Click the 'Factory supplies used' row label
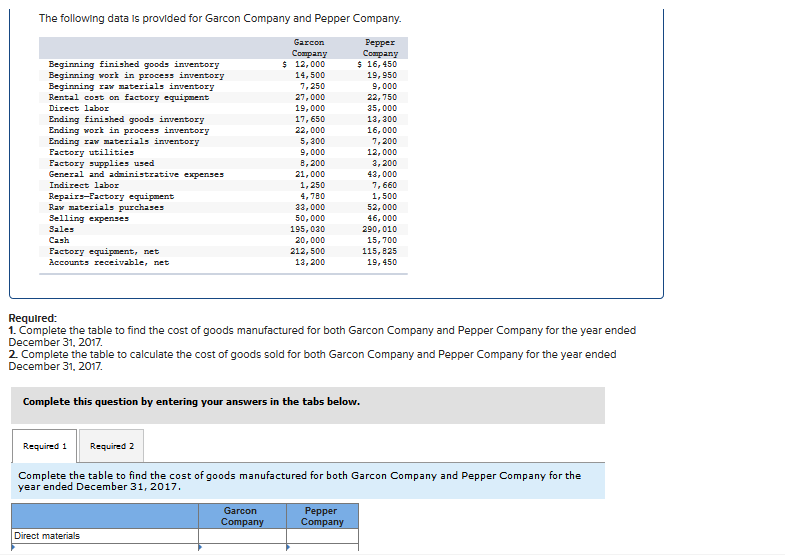 101,164
